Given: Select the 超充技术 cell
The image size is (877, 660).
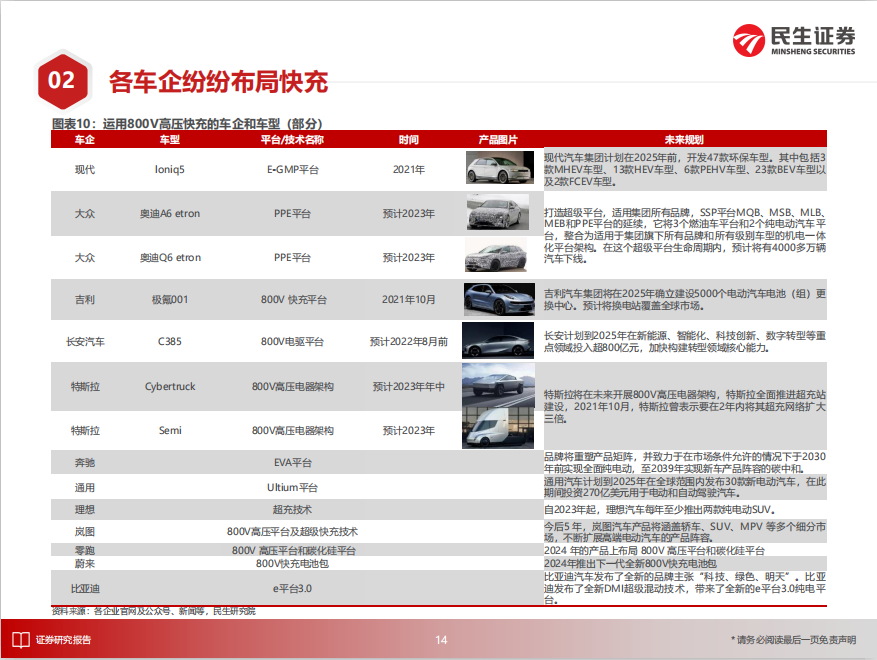Looking at the screenshot, I should (292, 510).
